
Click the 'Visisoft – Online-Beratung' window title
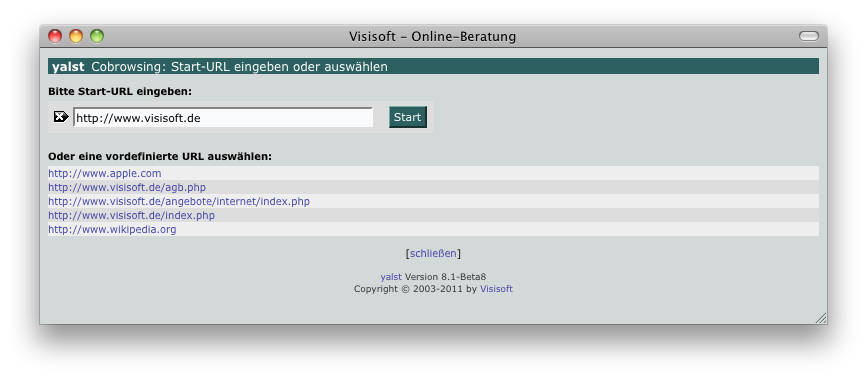pyautogui.click(x=432, y=37)
